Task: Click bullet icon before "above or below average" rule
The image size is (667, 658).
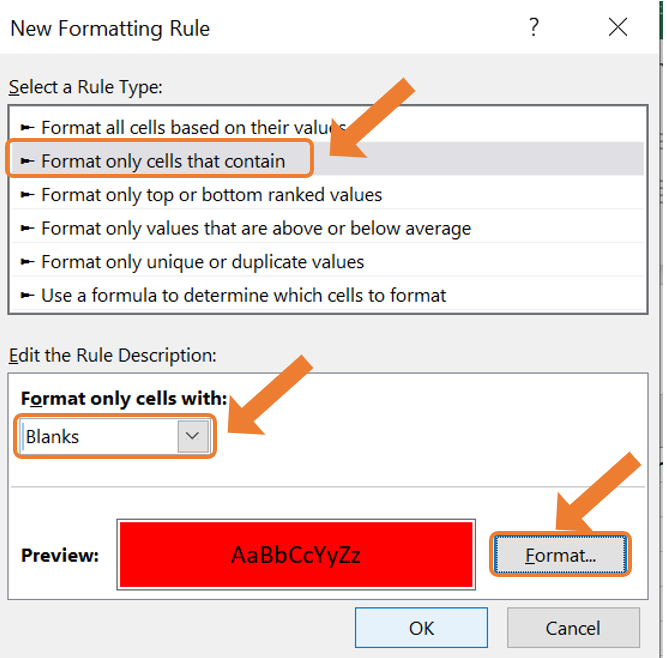Action: (x=27, y=228)
